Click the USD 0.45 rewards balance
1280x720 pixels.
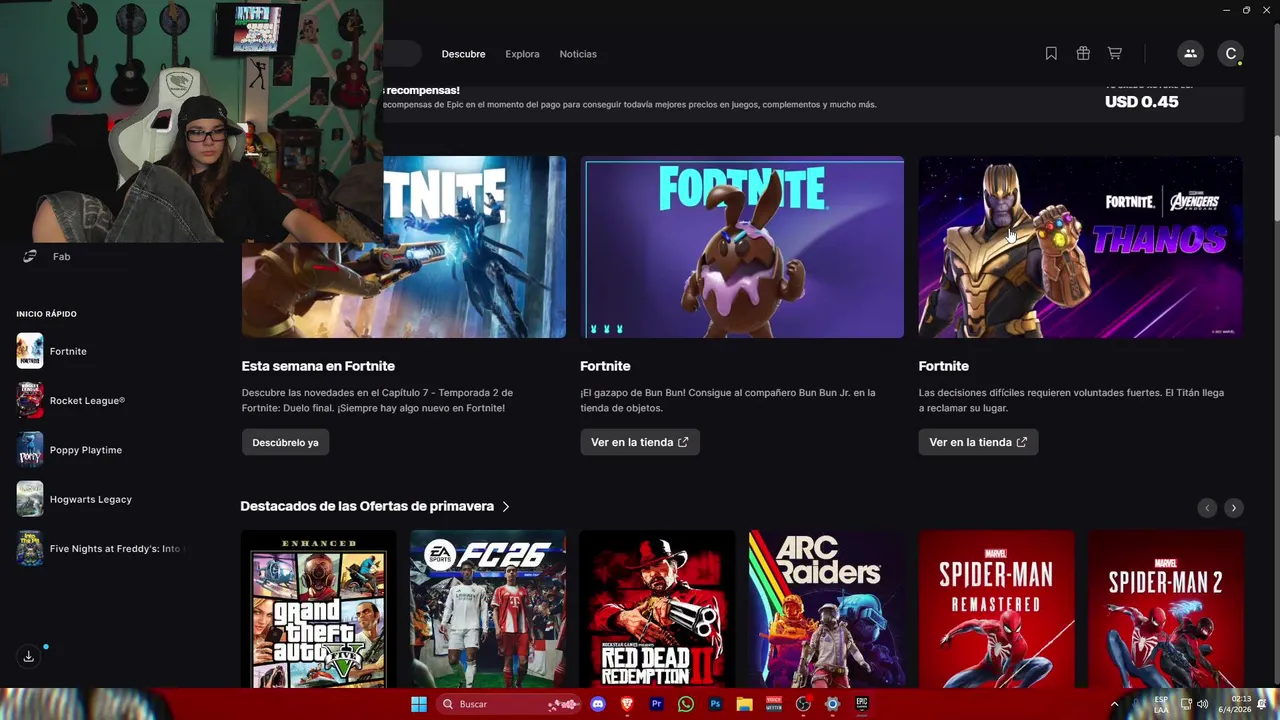click(x=1141, y=102)
